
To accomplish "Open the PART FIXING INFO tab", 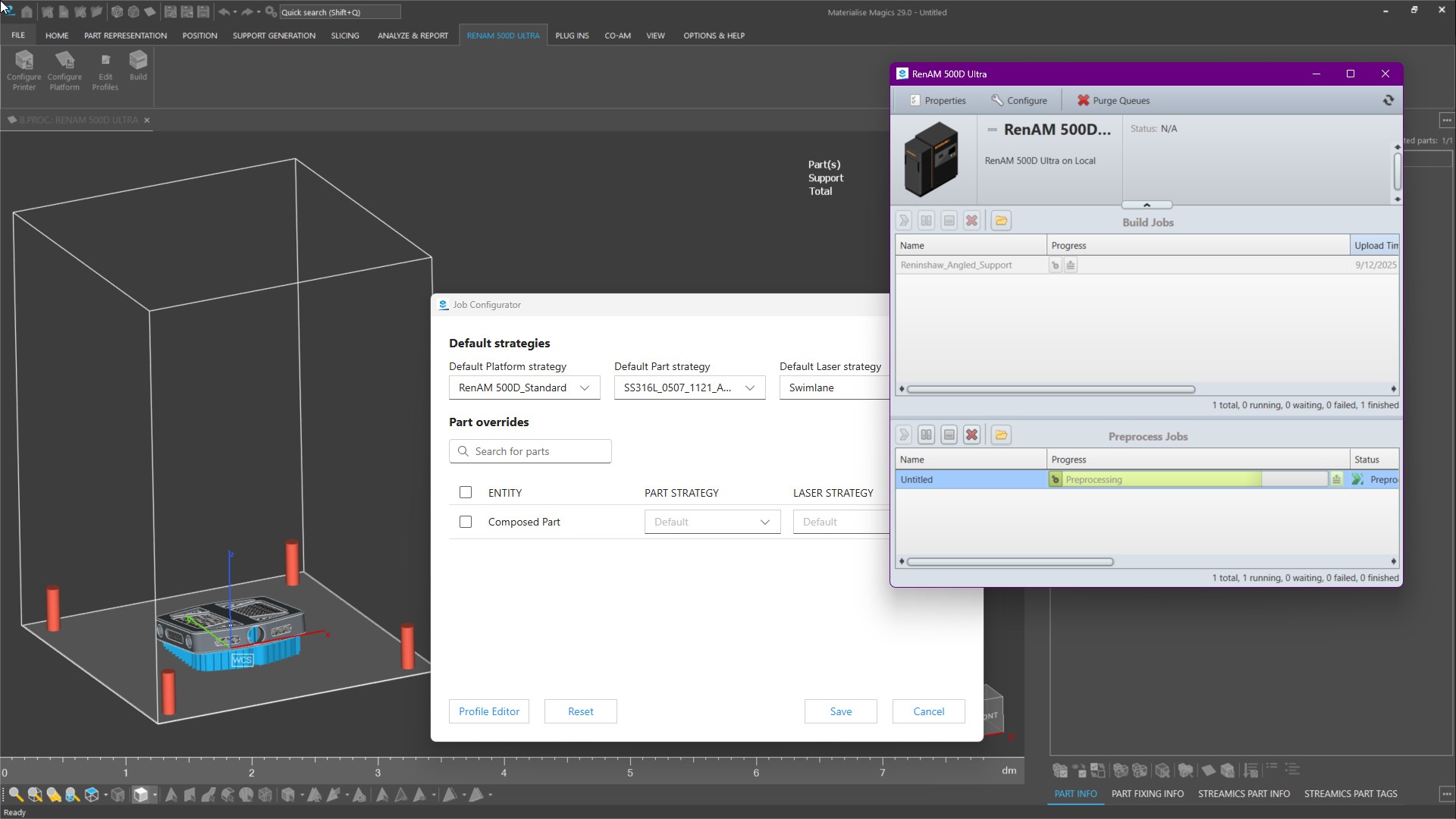I will [x=1147, y=793].
